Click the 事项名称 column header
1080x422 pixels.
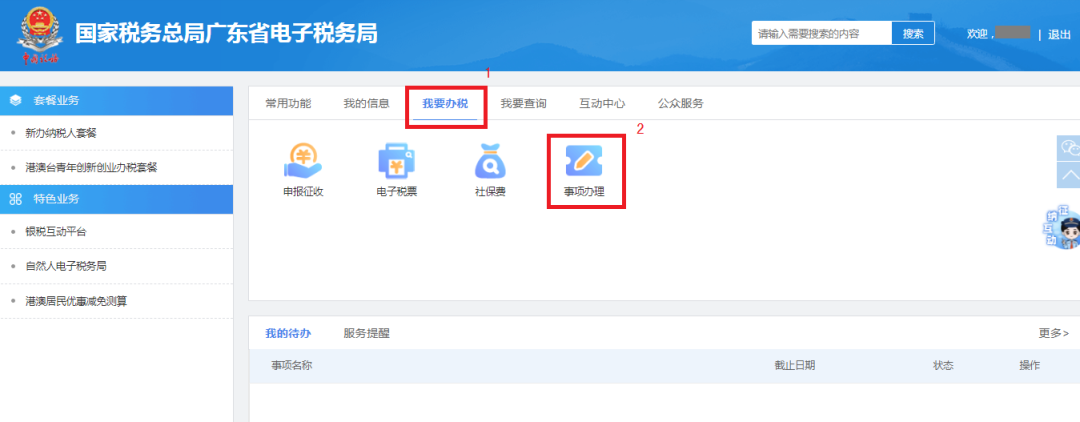(291, 366)
